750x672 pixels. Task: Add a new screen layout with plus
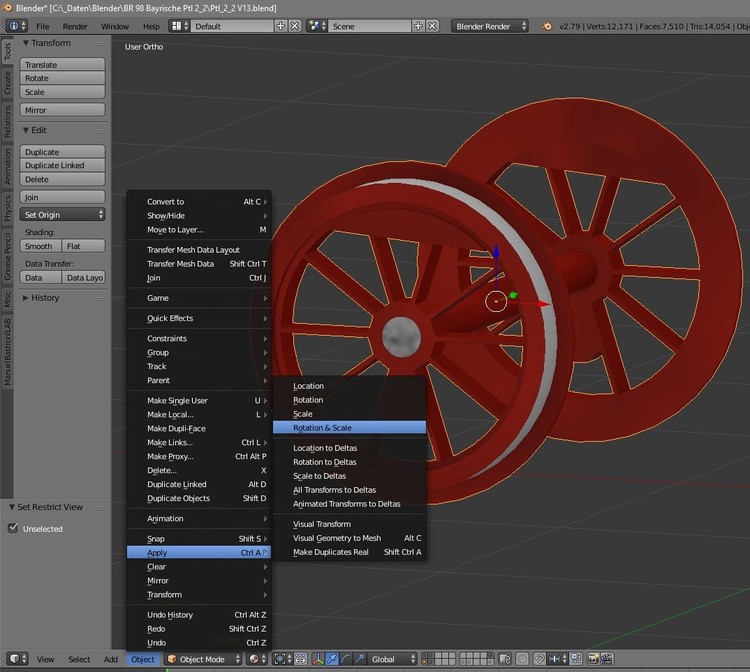pos(281,26)
